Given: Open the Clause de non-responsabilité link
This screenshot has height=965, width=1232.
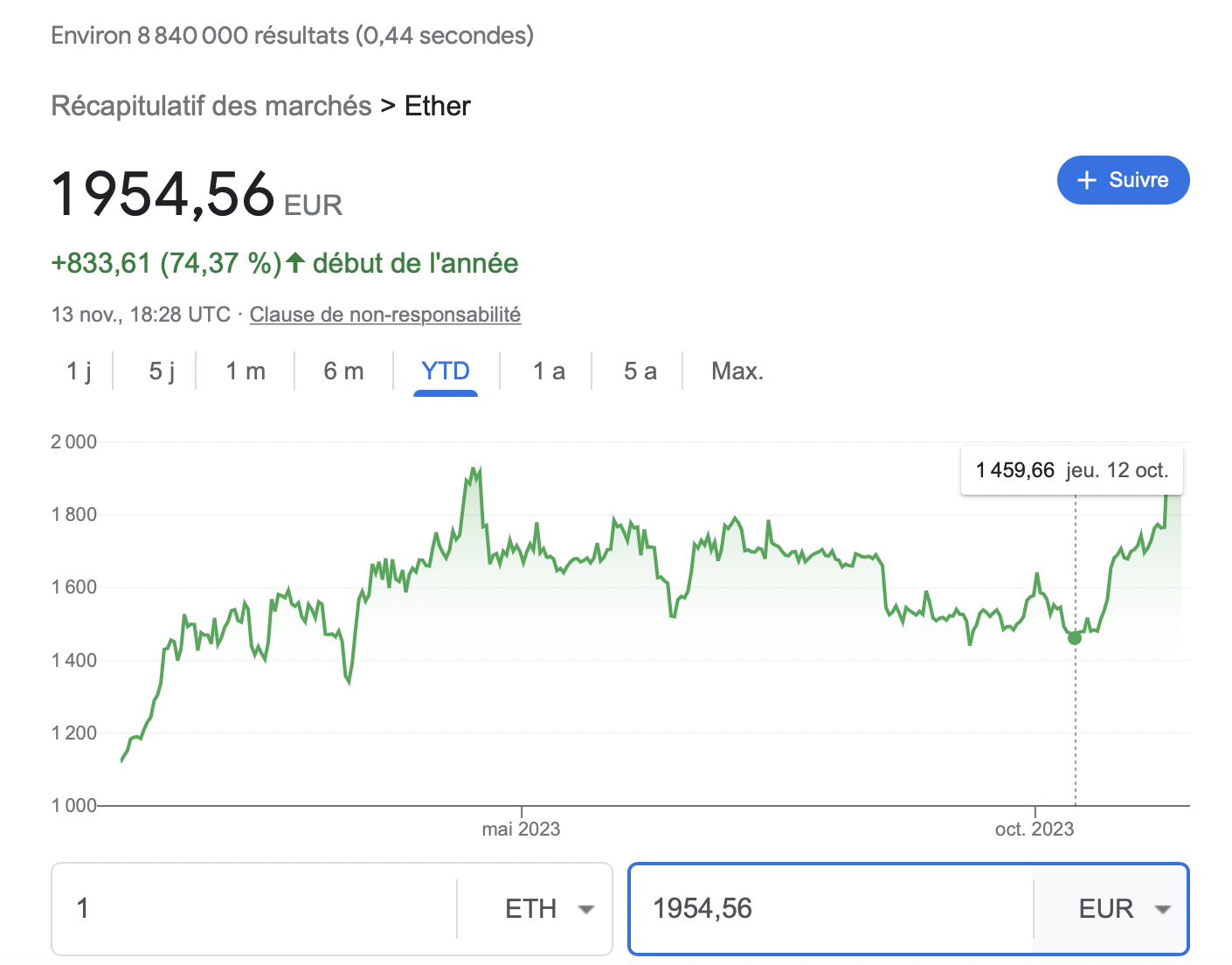Looking at the screenshot, I should pos(384,315).
